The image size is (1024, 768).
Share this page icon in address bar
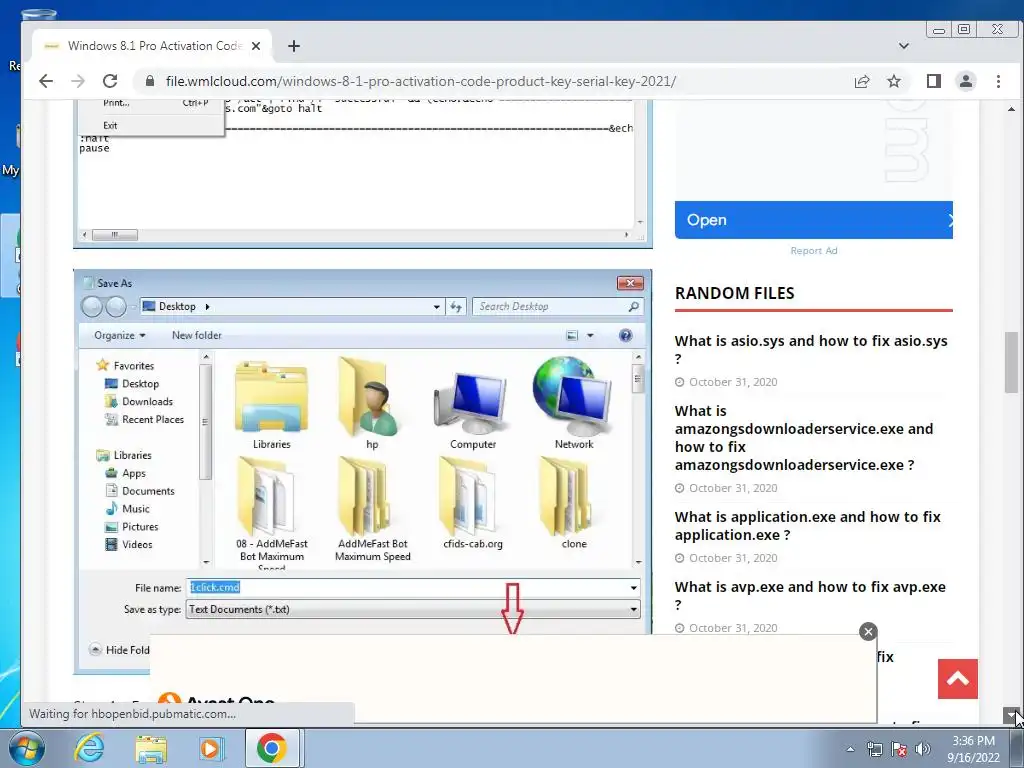862,81
